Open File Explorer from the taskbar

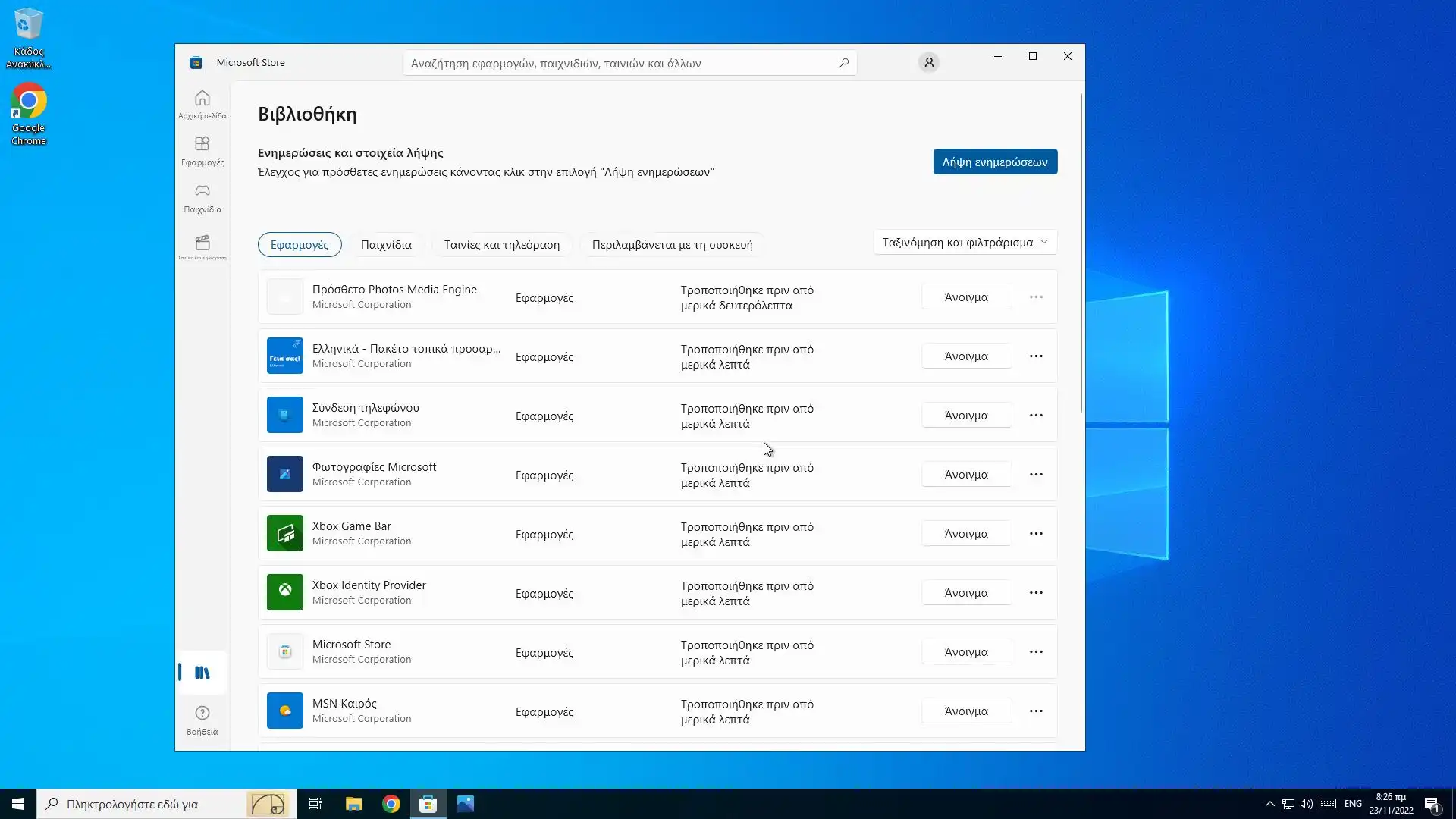point(353,804)
